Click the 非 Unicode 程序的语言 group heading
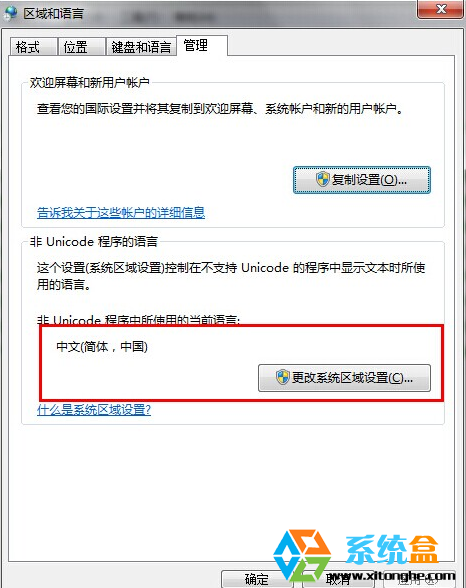This screenshot has height=588, width=466. click(94, 242)
